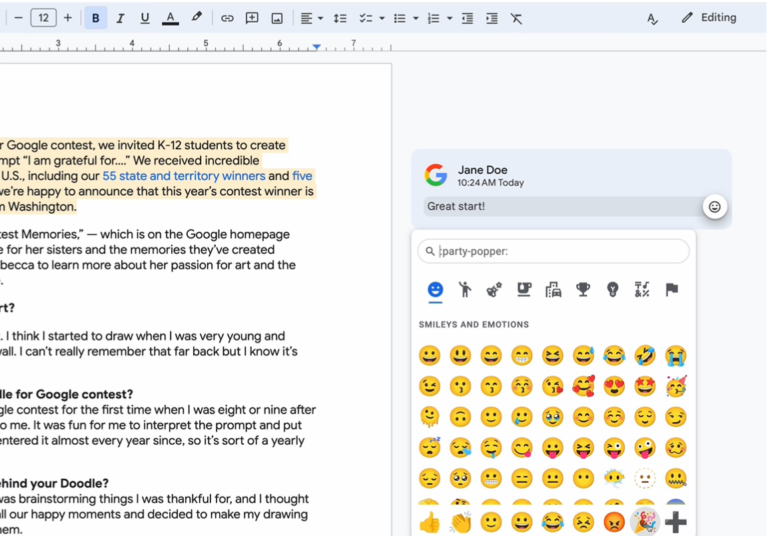
Task: Select the Objects lightbulb emoji tab
Action: [x=612, y=290]
